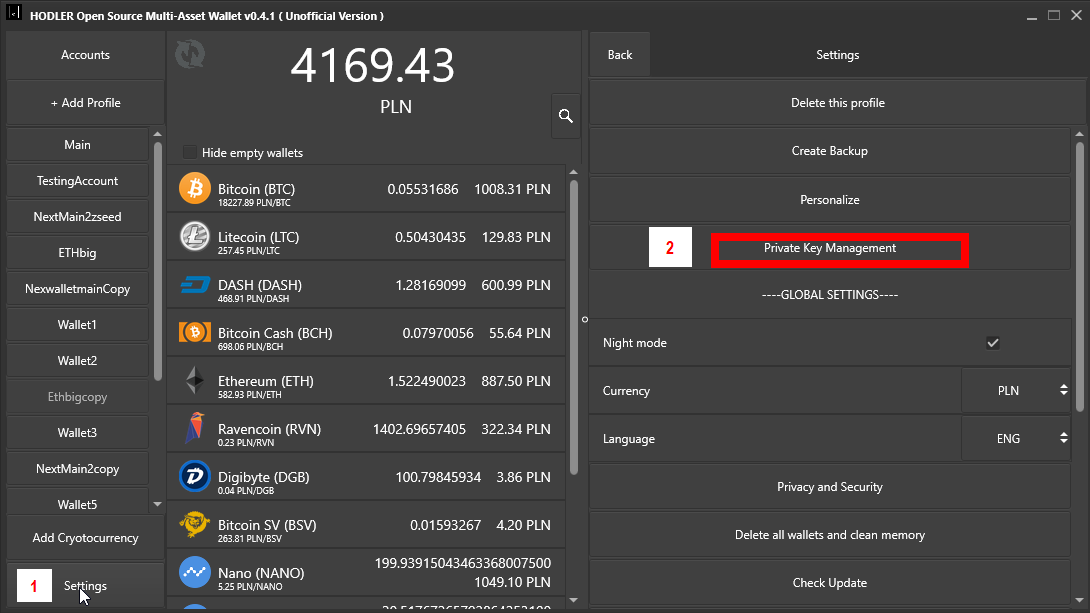This screenshot has width=1090, height=613.
Task: Open the Language ENG selector
Action: [1017, 439]
